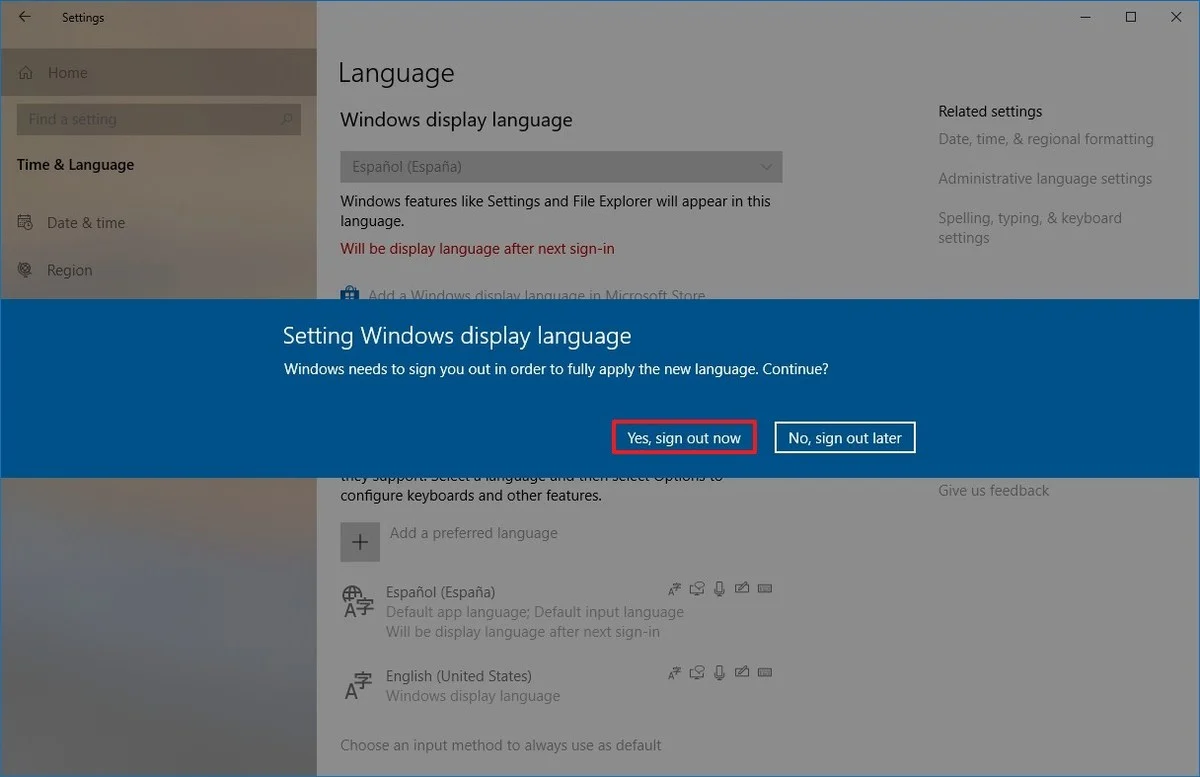This screenshot has height=777, width=1200.
Task: Select Español (España) in language list
Action: pos(441,592)
